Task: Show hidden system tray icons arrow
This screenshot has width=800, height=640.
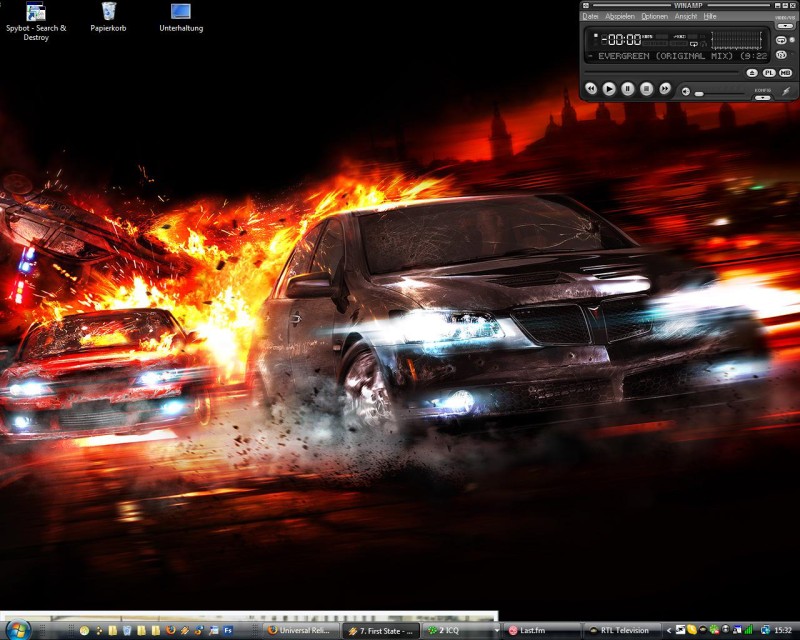Action: click(670, 630)
